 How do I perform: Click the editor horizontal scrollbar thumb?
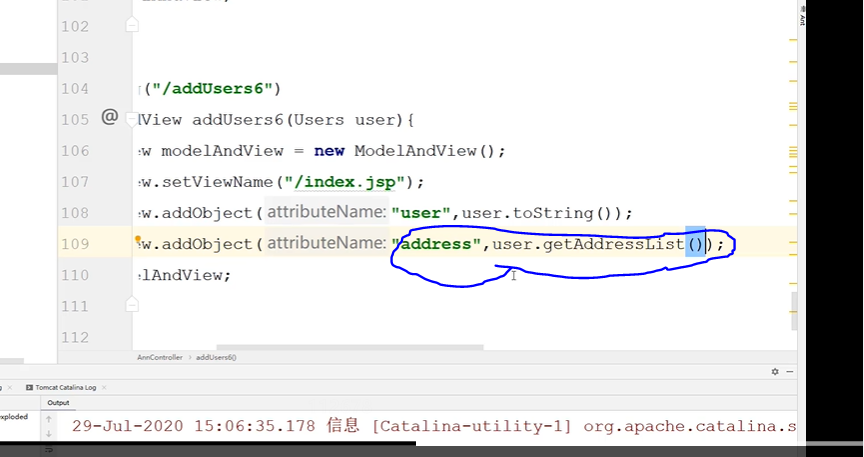(x=350, y=348)
